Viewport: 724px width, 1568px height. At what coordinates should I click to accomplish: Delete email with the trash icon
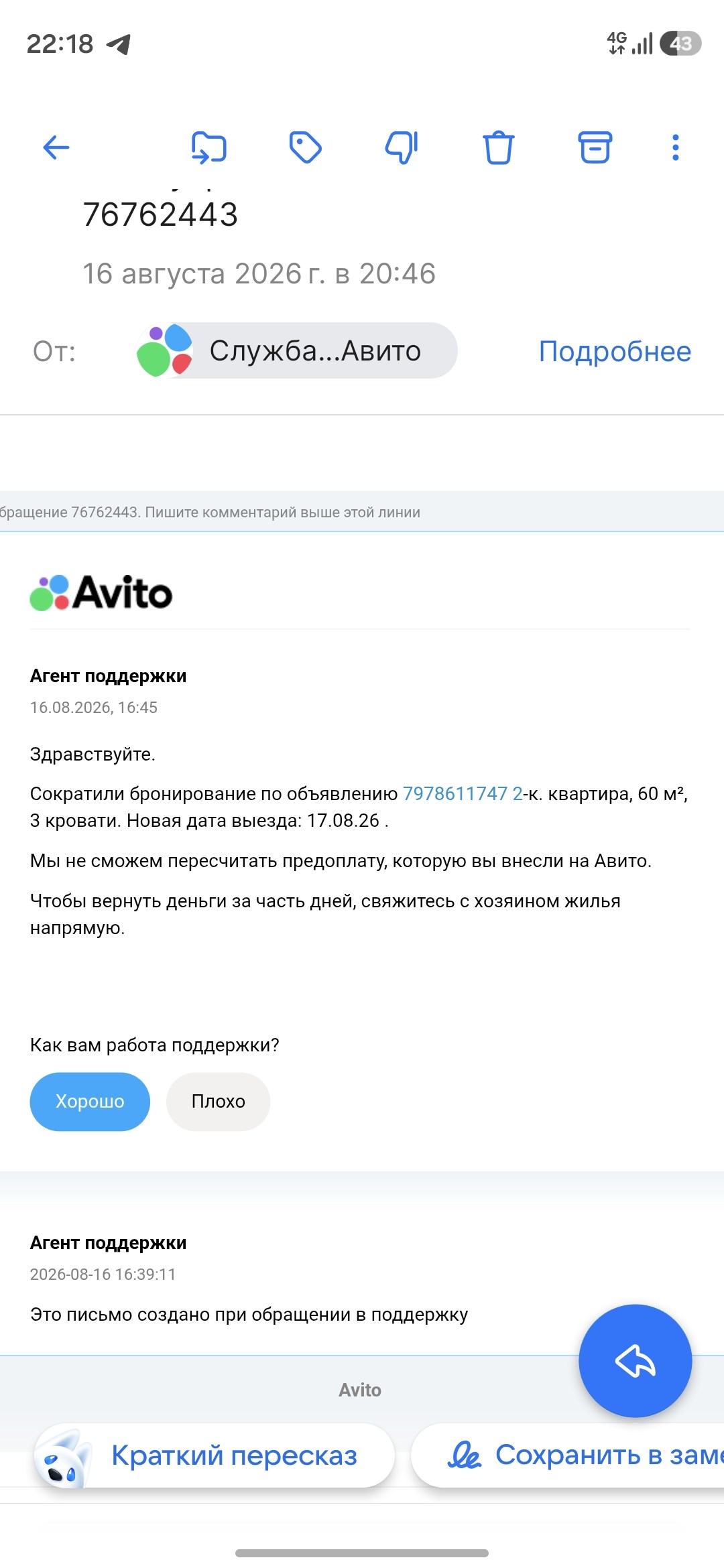pos(498,147)
